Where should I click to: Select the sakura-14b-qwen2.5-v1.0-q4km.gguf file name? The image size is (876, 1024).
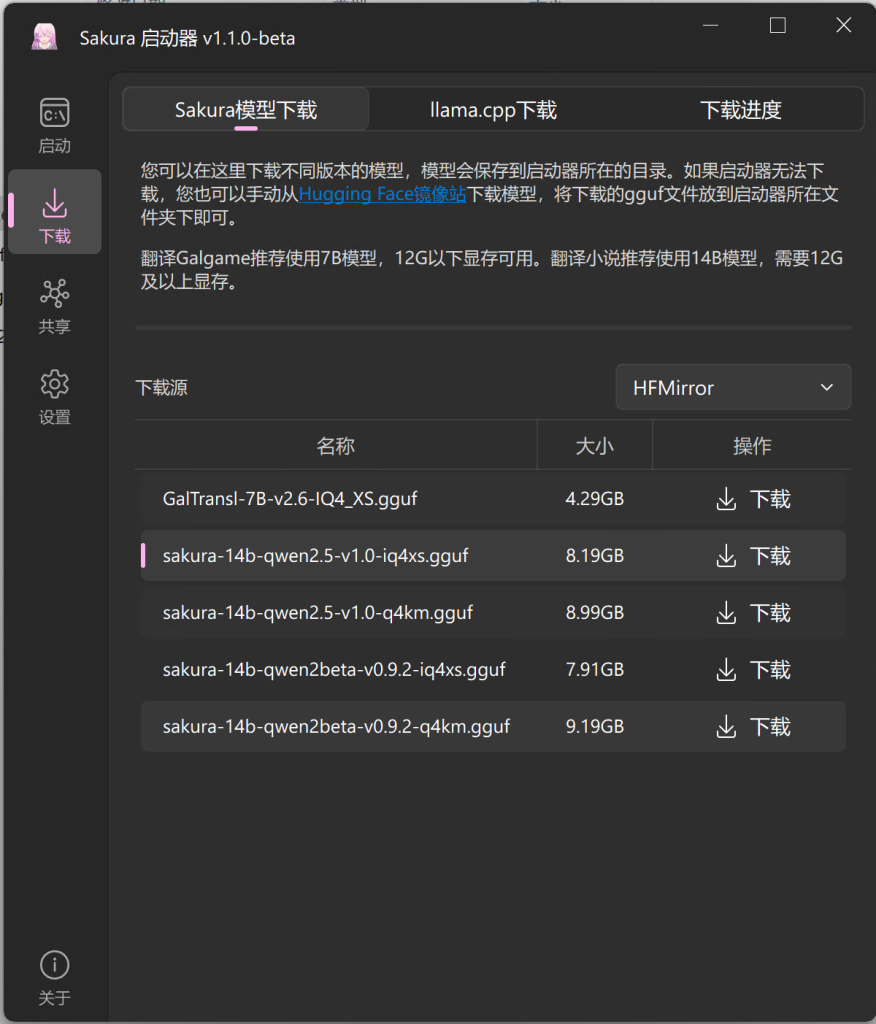[317, 613]
